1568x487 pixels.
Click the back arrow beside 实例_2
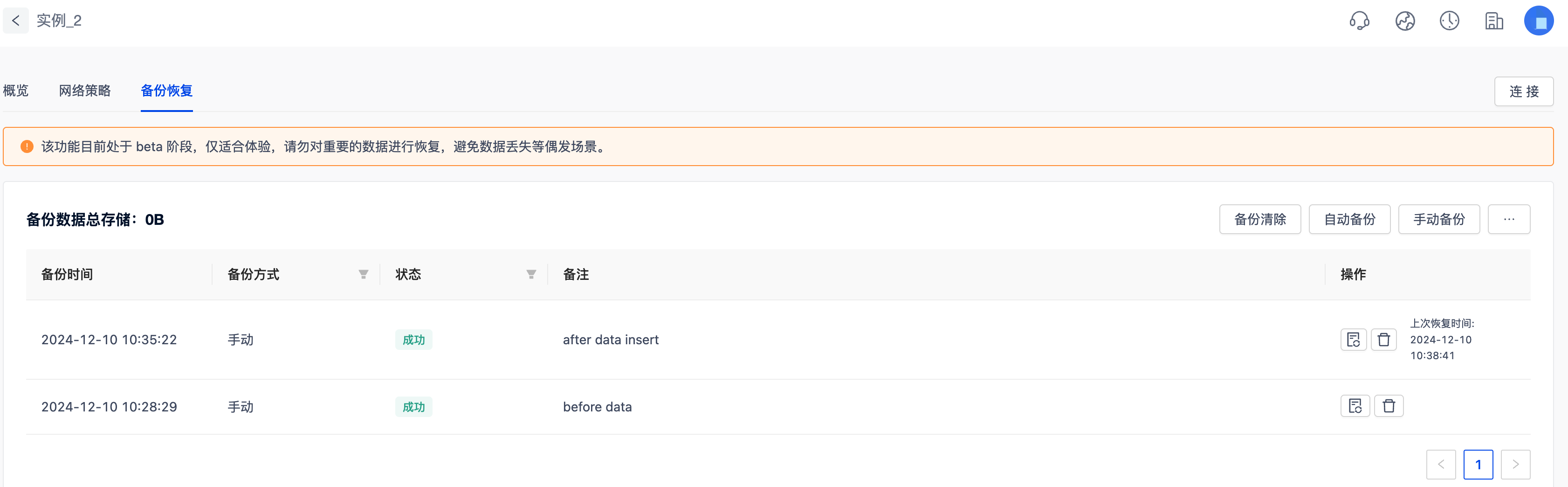coord(15,20)
